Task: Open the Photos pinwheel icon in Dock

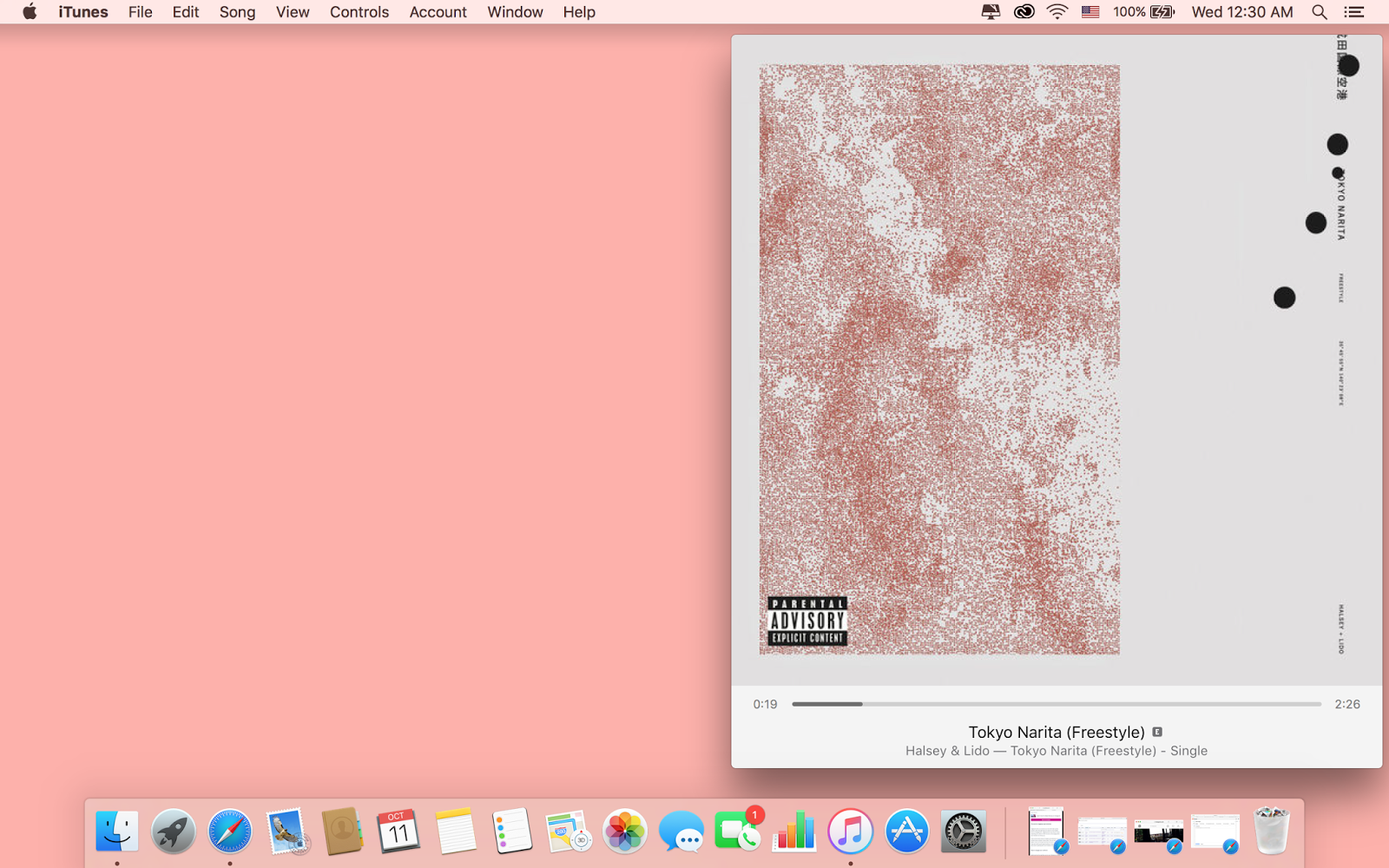Action: [625, 832]
